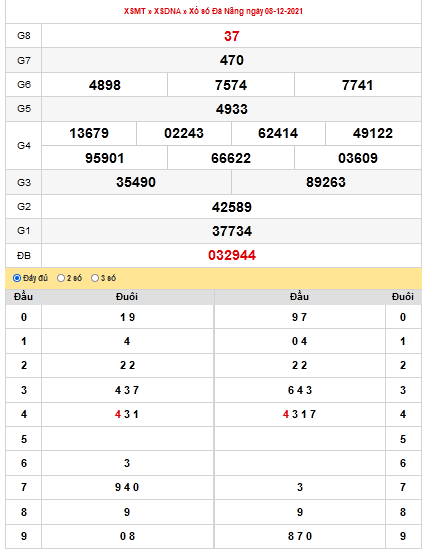Click the G1 result 37734

232,231
